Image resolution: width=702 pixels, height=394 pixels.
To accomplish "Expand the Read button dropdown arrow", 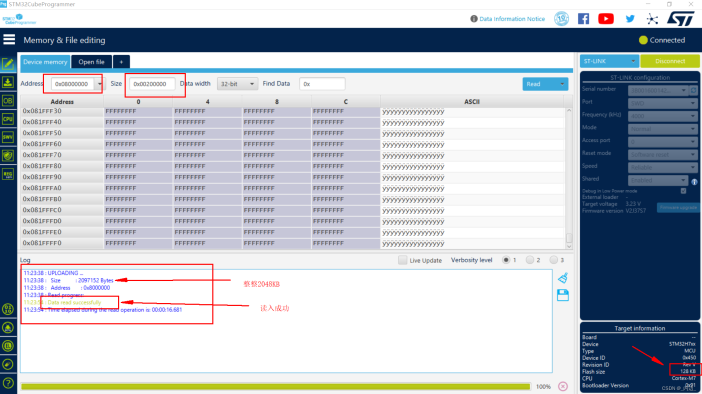I will [562, 84].
